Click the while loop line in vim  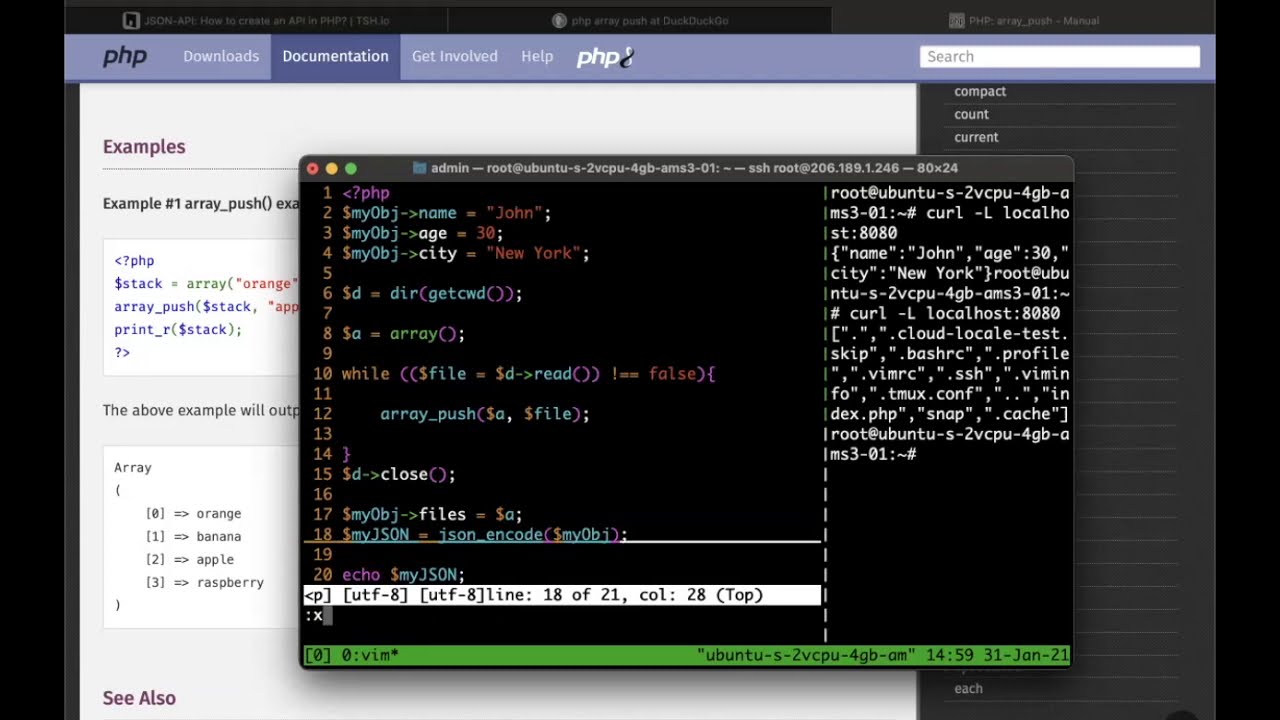point(528,373)
